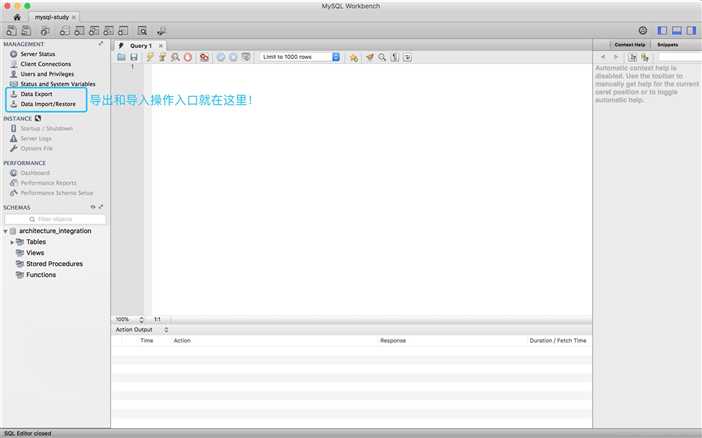Open find panel with magnifier icon
This screenshot has height=438, width=702.
pos(382,57)
